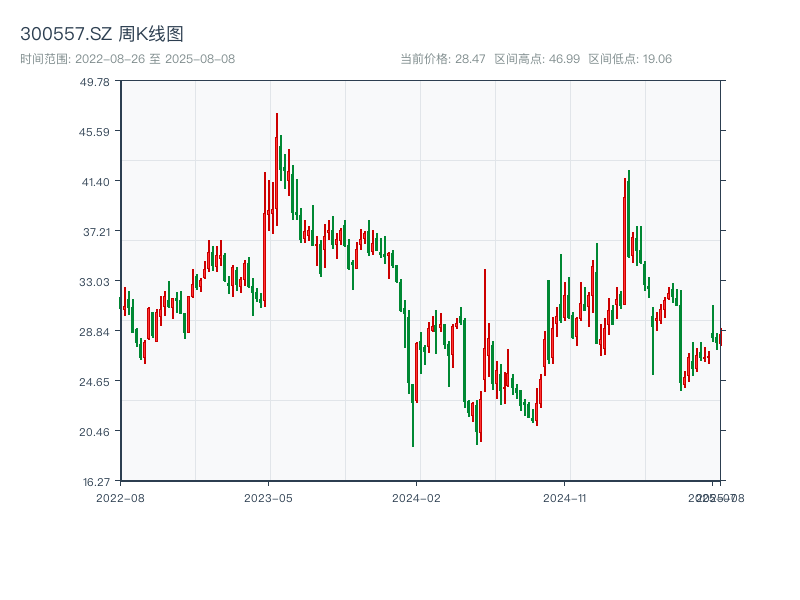800x600 pixels.
Task: Select the 2023-05 x-axis date label
Action: click(268, 497)
